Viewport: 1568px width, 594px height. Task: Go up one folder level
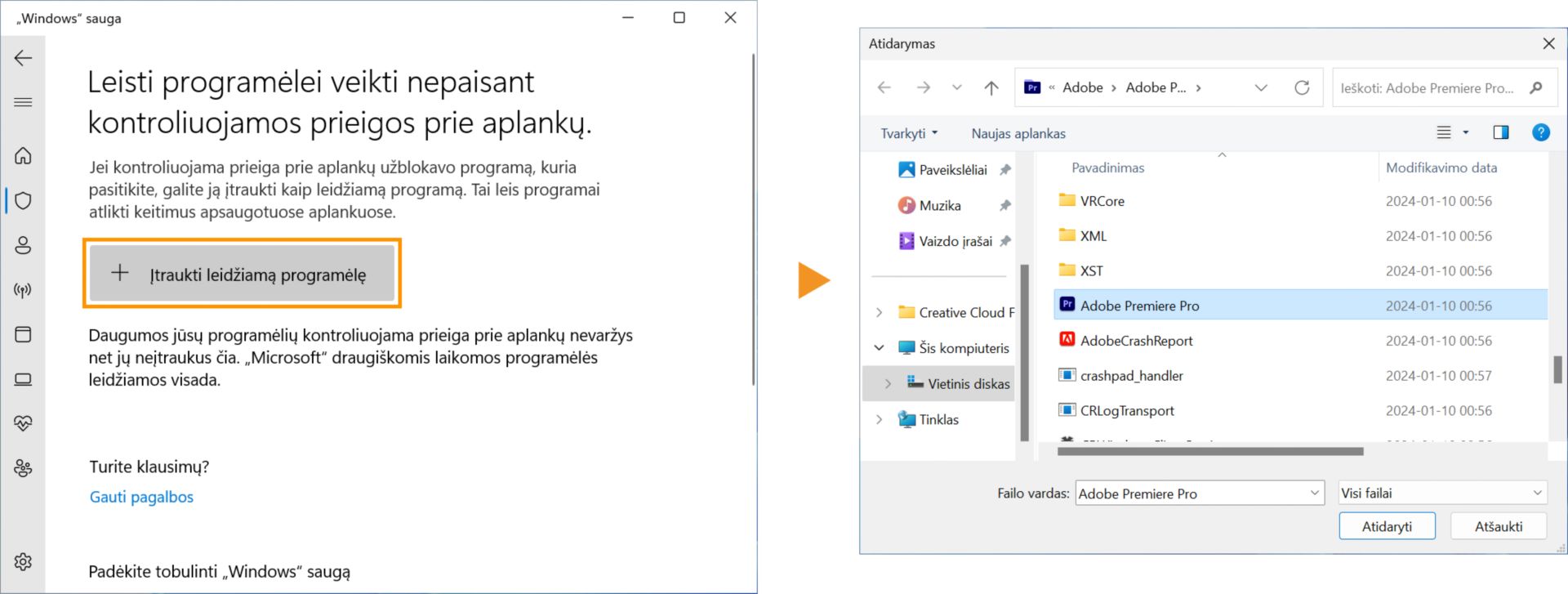coord(991,87)
